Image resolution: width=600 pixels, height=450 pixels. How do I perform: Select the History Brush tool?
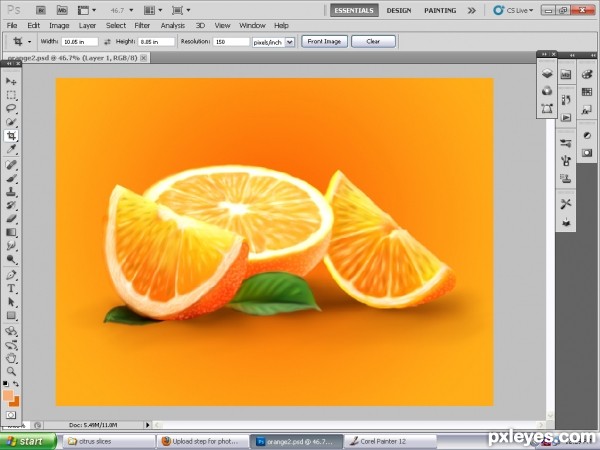(x=11, y=205)
